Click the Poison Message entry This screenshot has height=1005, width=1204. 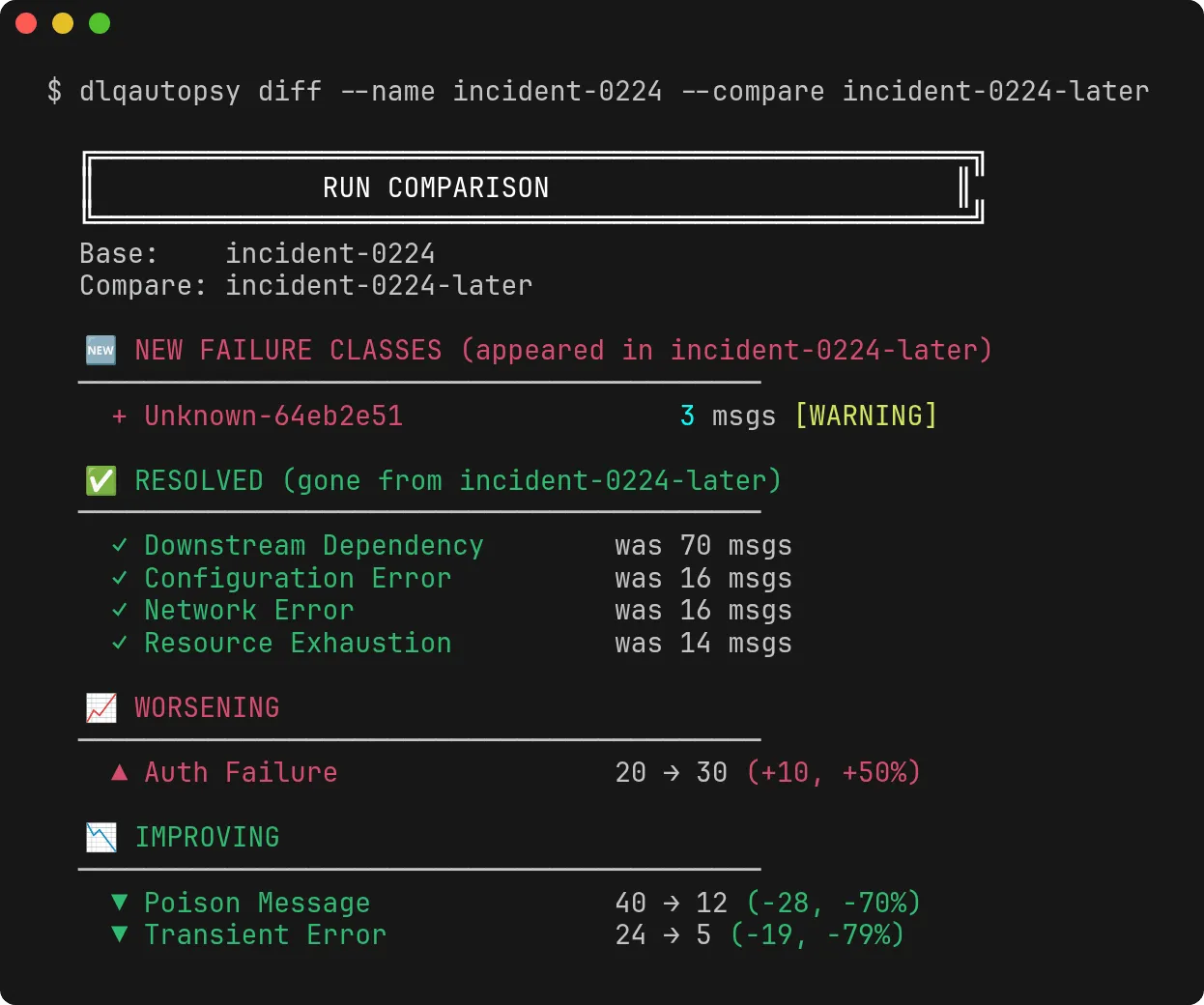[257, 903]
